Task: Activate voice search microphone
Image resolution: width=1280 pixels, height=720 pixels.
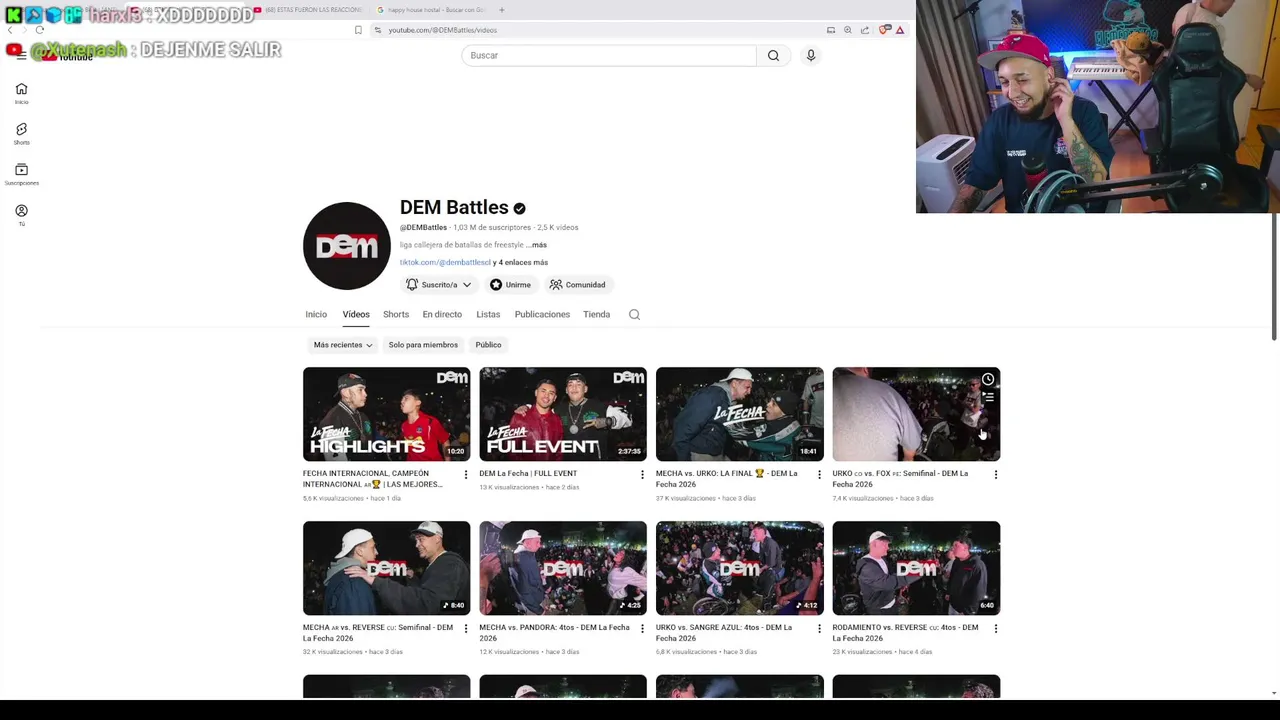Action: 811,55
